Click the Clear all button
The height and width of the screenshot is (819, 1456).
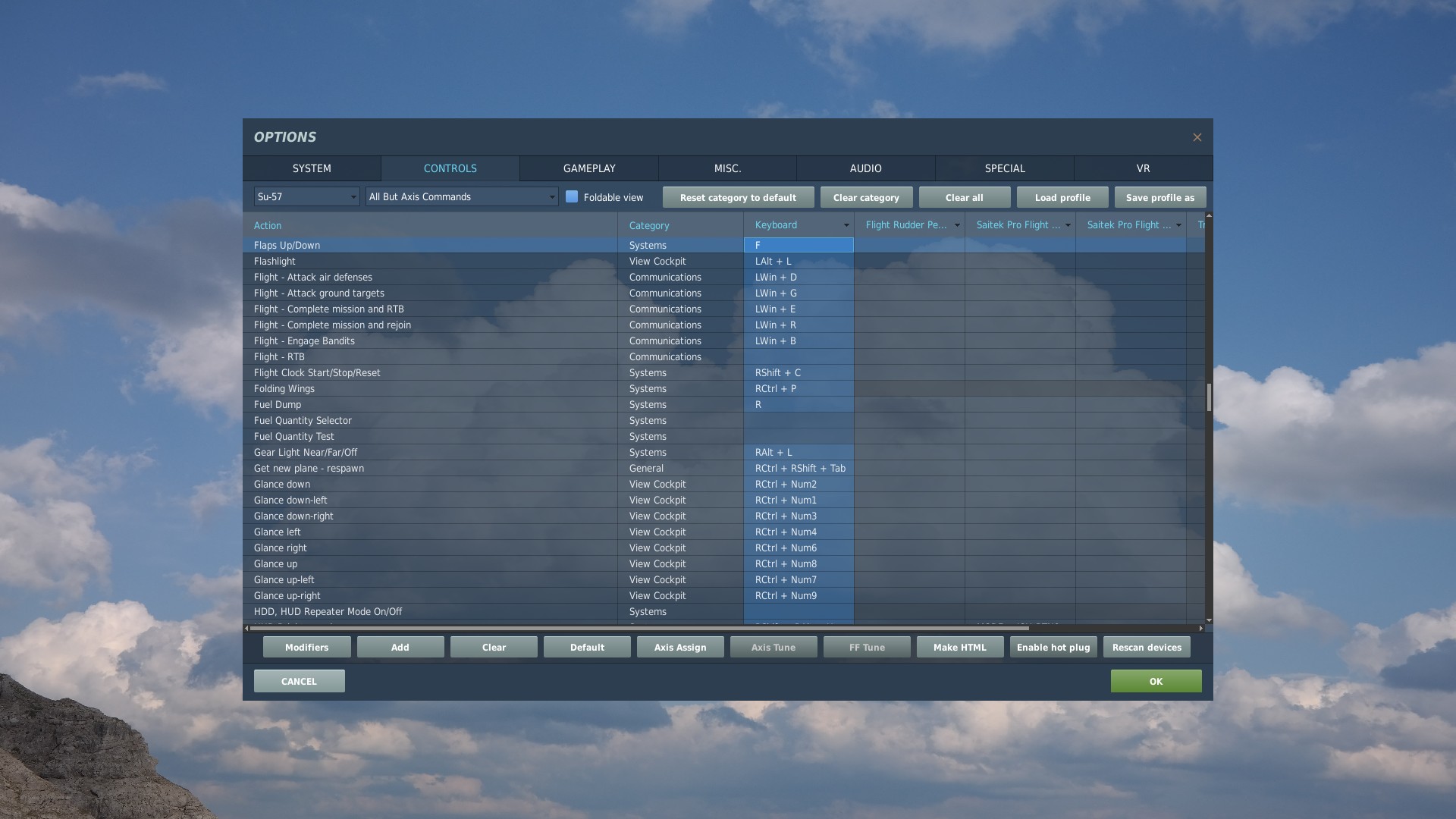(x=965, y=197)
